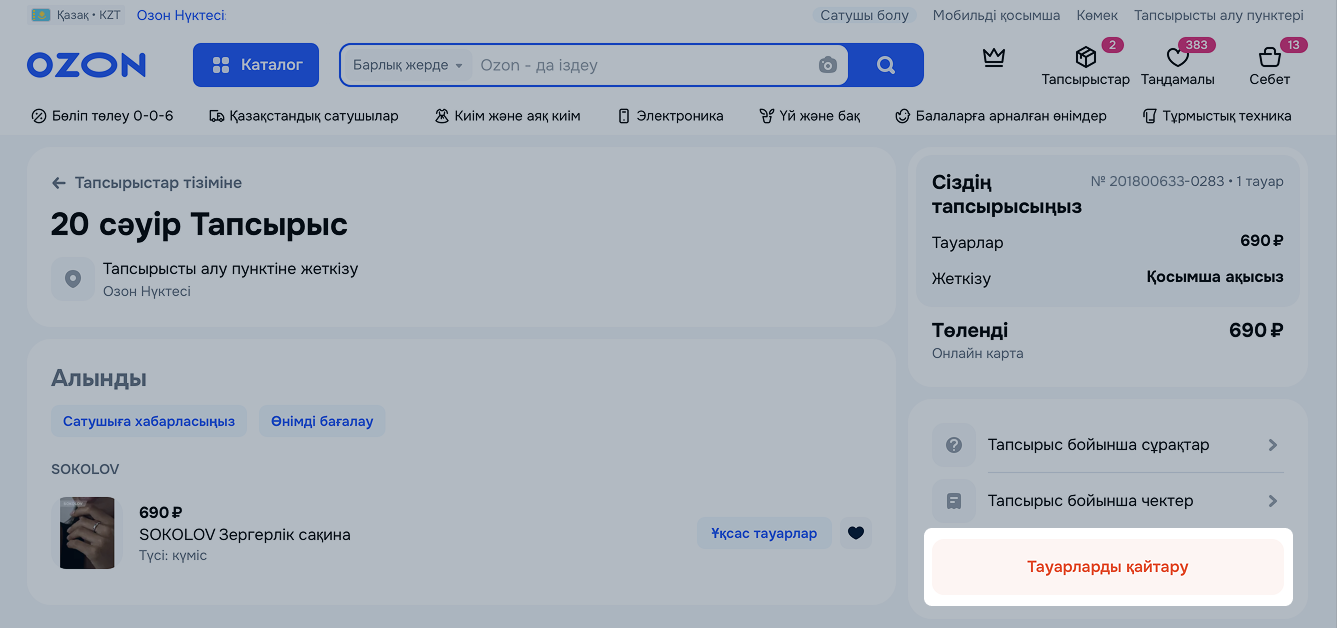Click the camera image-search icon
Image resolution: width=1337 pixels, height=628 pixels.
(x=828, y=65)
